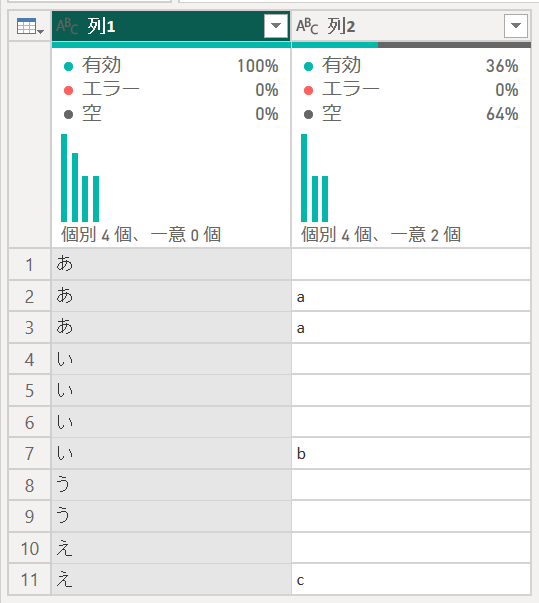Select row number 7
The width and height of the screenshot is (539, 603).
click(30, 453)
